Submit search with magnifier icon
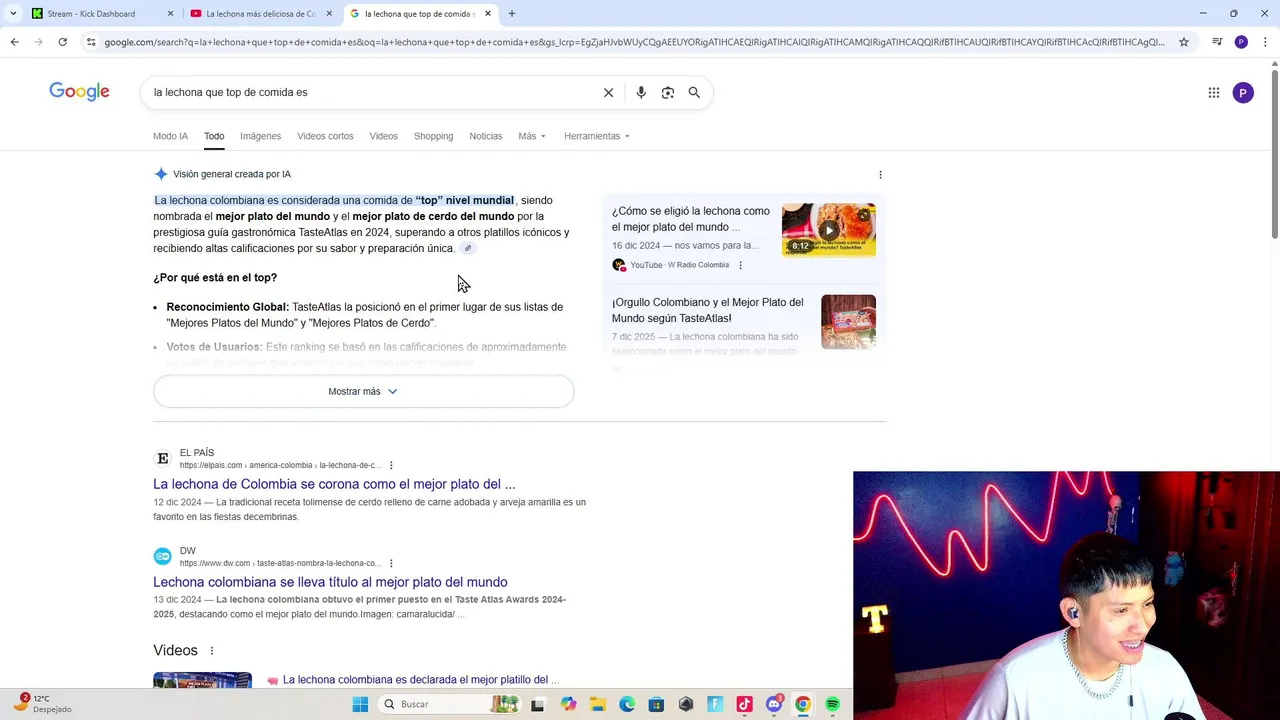 pyautogui.click(x=694, y=92)
